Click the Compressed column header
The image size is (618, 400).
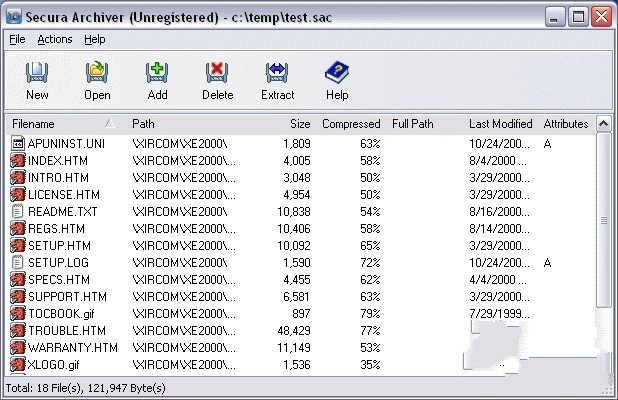click(x=351, y=124)
